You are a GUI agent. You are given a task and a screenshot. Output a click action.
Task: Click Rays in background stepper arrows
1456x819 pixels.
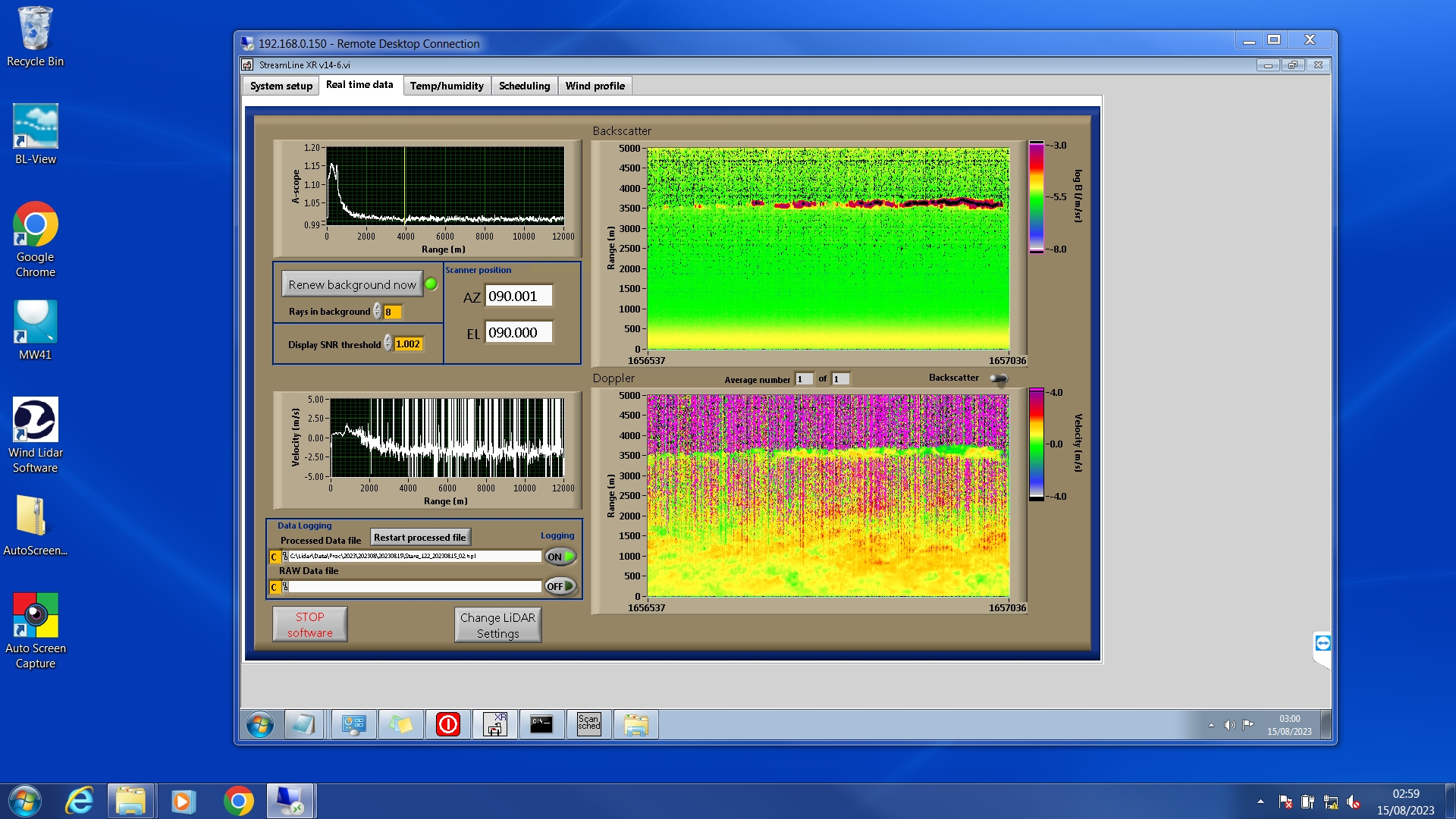378,312
